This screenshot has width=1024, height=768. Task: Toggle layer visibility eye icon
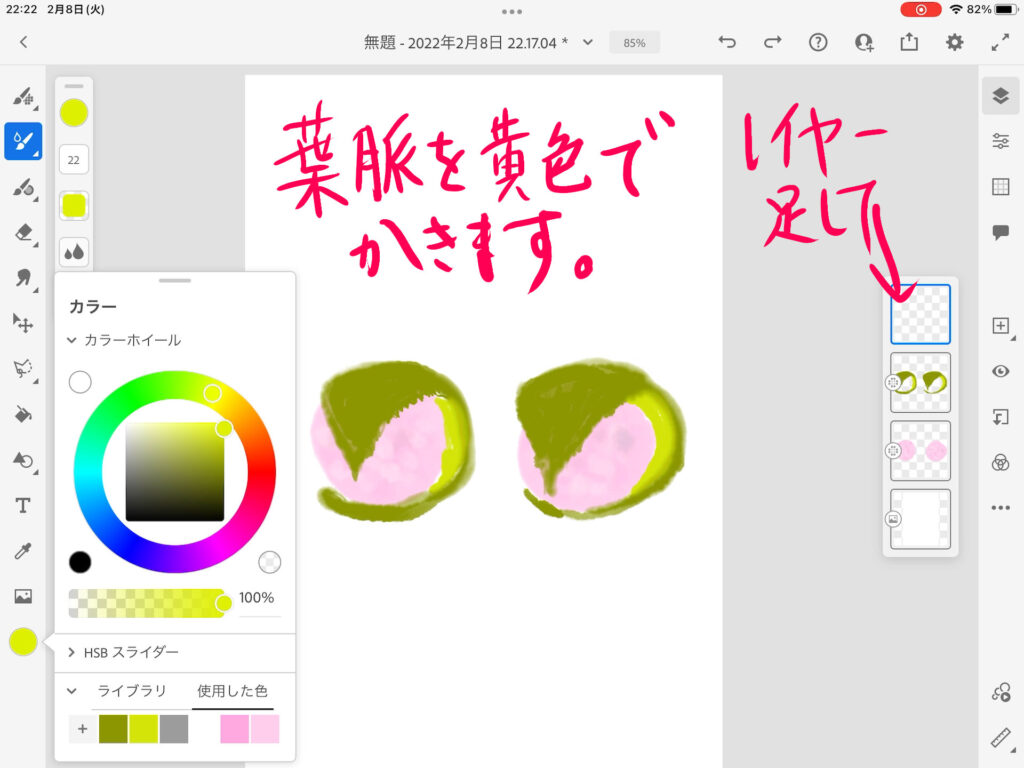coord(1000,371)
